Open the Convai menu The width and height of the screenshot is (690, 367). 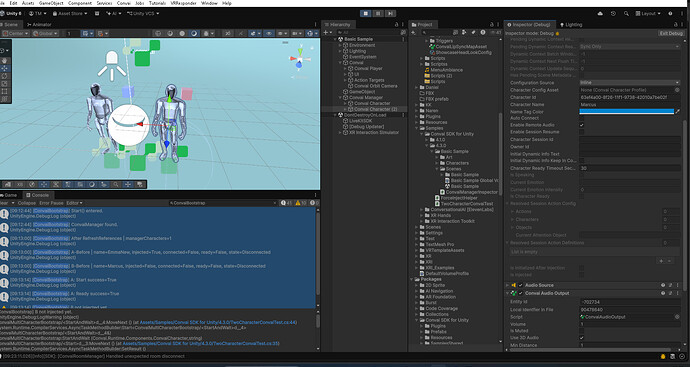tap(124, 3)
